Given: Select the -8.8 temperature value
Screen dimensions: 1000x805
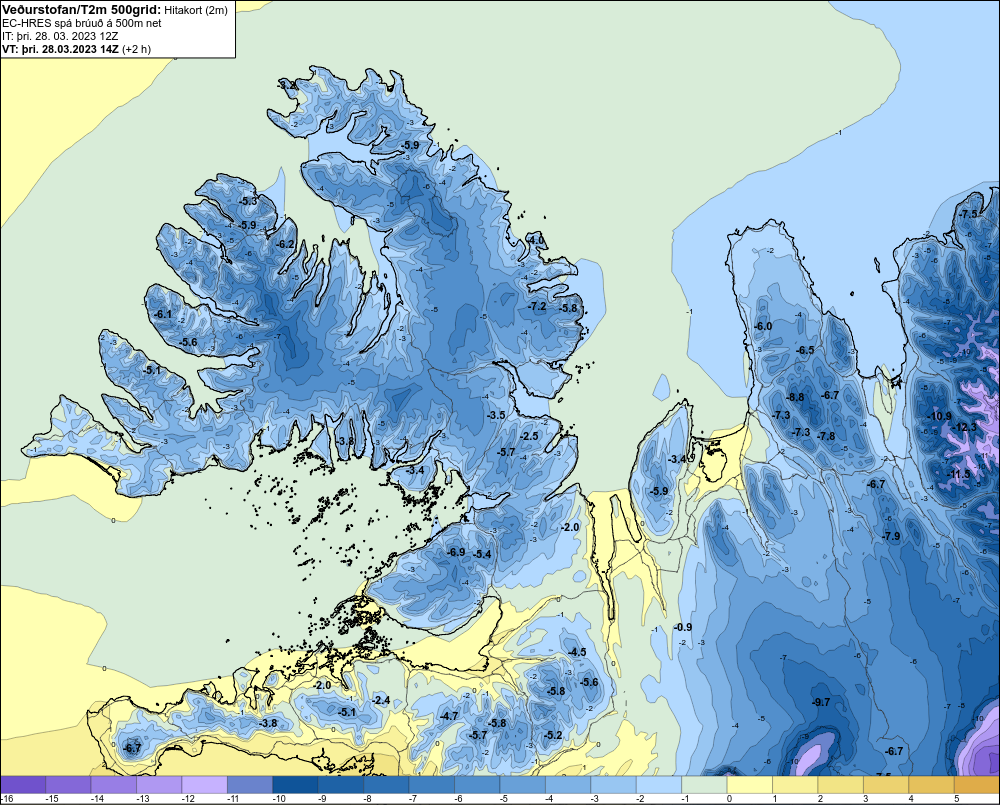Looking at the screenshot, I should coord(795,397).
